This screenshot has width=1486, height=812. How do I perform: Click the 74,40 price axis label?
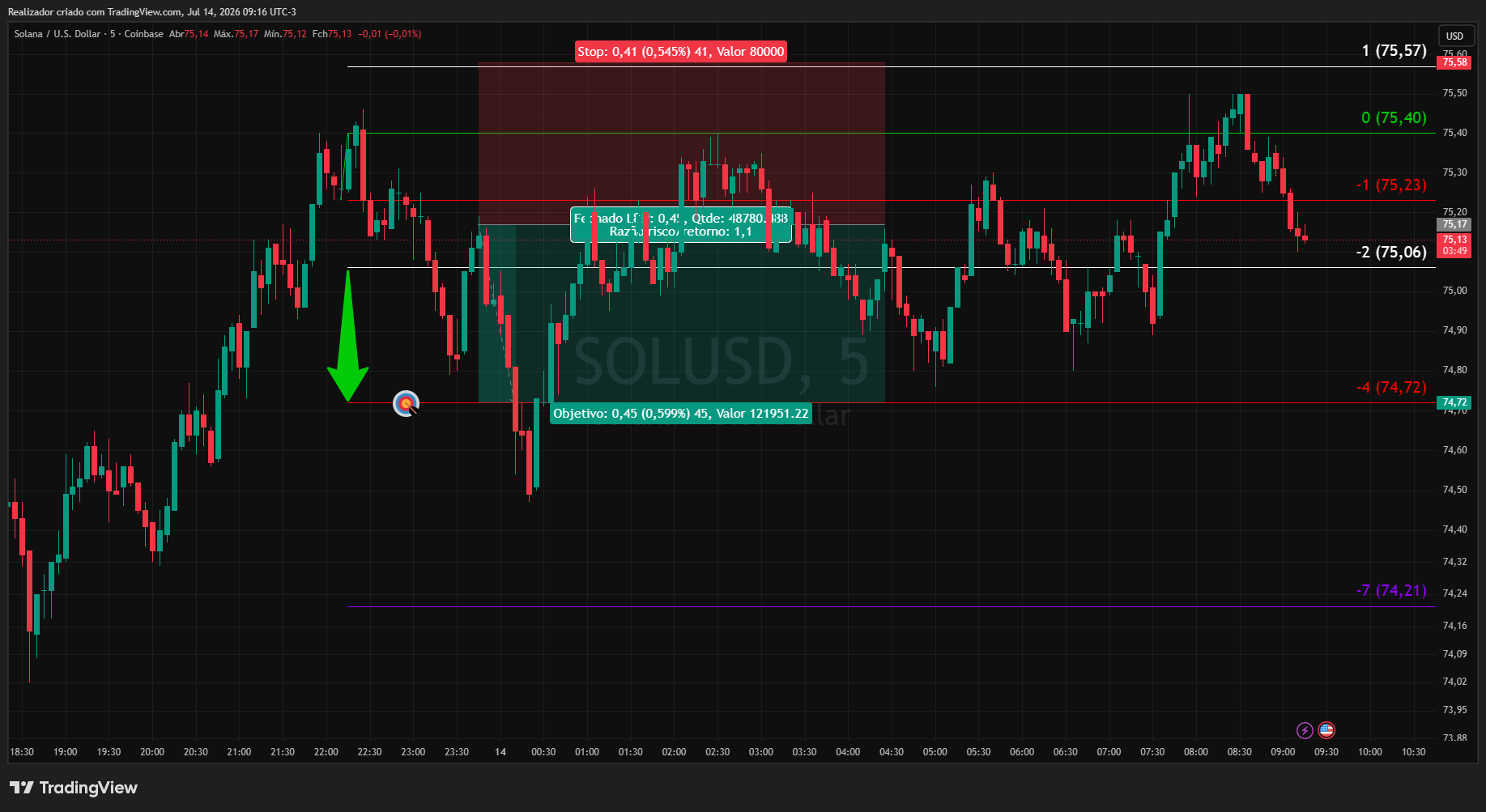tap(1454, 529)
